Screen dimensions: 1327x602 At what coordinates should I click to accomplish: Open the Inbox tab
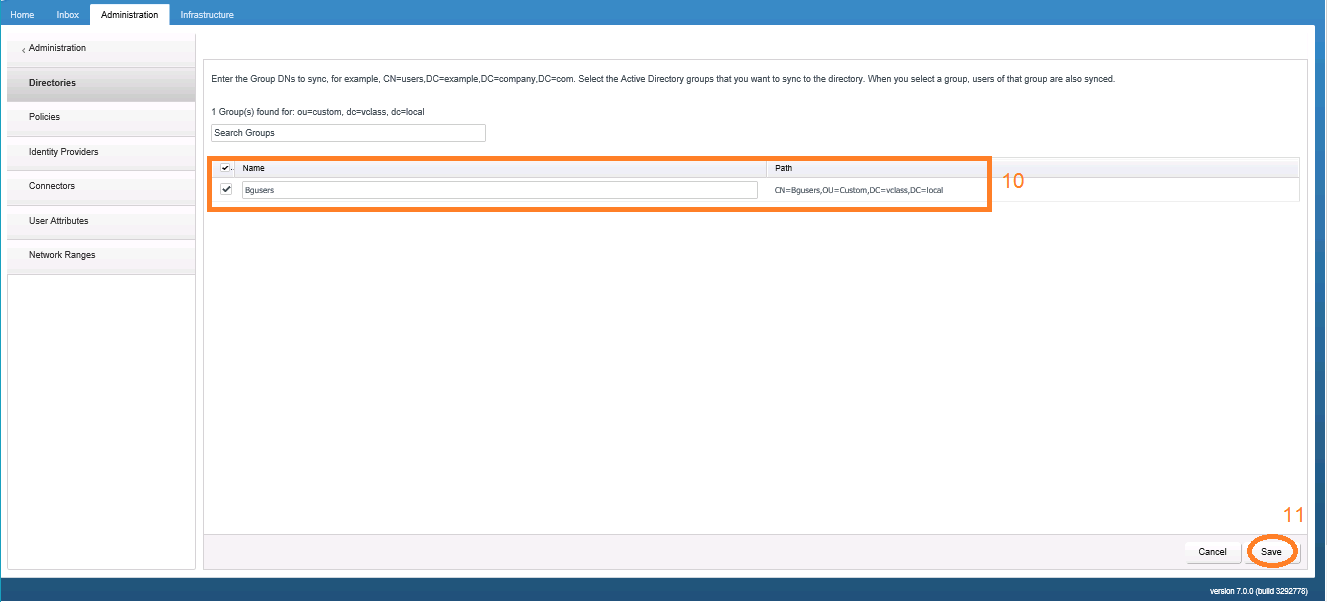coord(67,14)
